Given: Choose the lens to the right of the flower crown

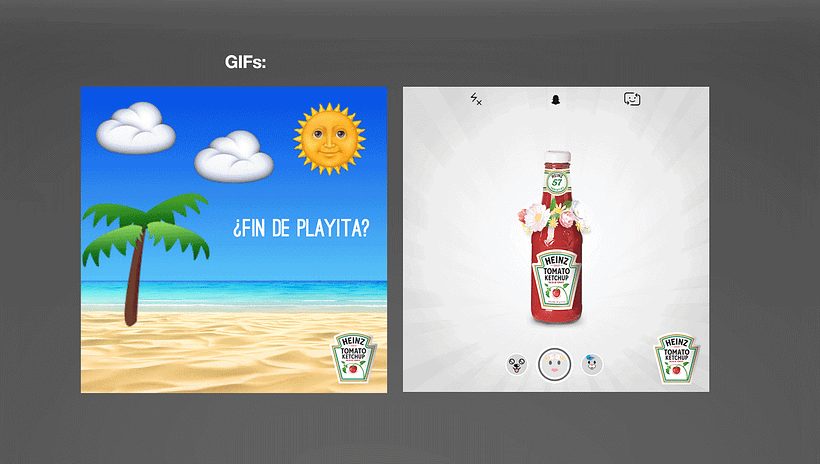Looking at the screenshot, I should [x=591, y=364].
